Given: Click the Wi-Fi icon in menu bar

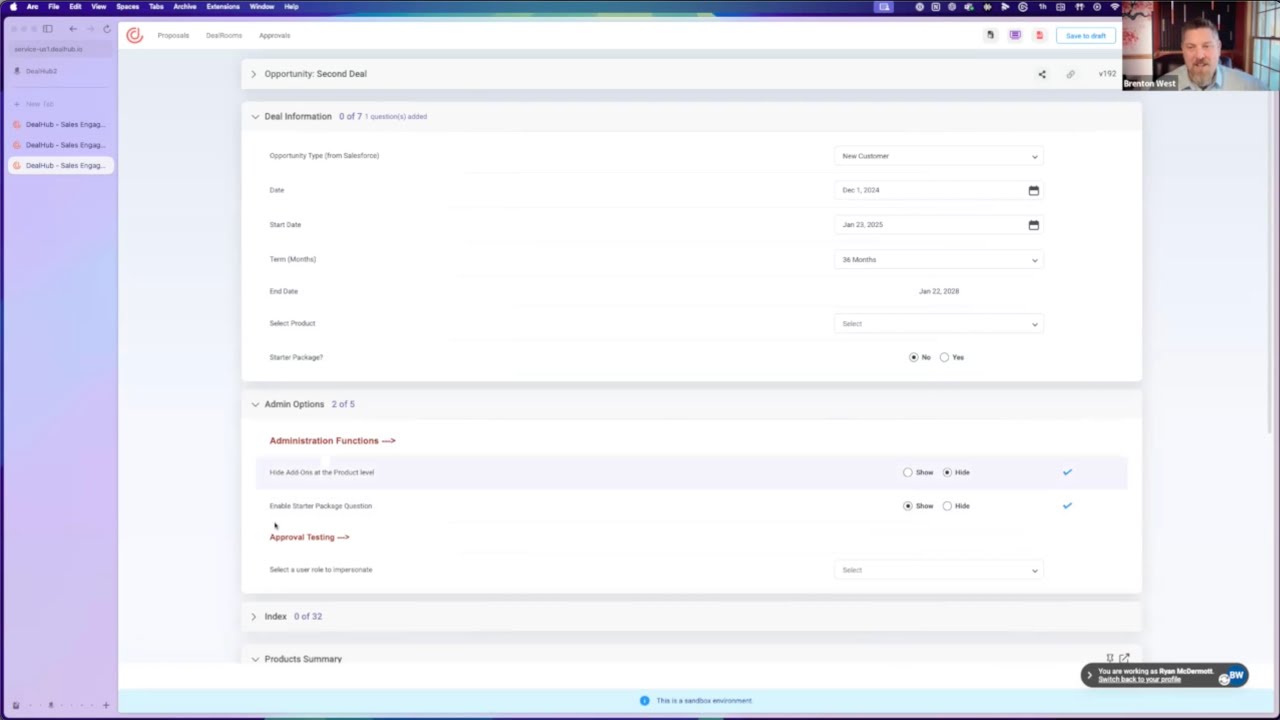Looking at the screenshot, I should [x=1115, y=7].
